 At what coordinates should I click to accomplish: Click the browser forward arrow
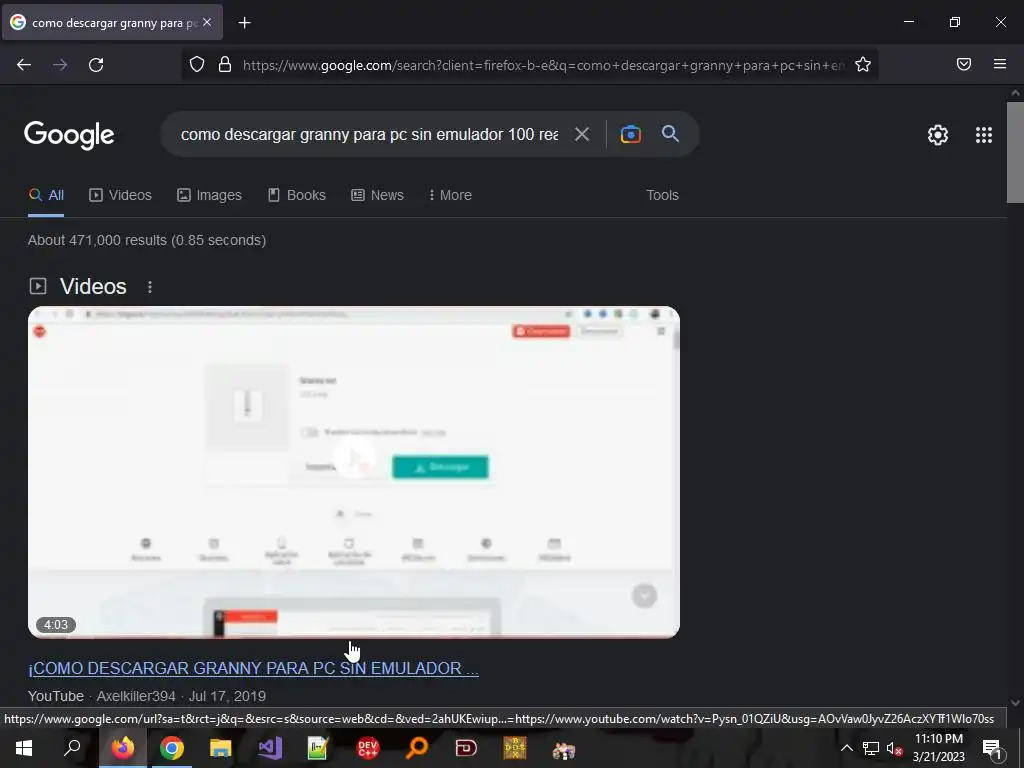[60, 65]
